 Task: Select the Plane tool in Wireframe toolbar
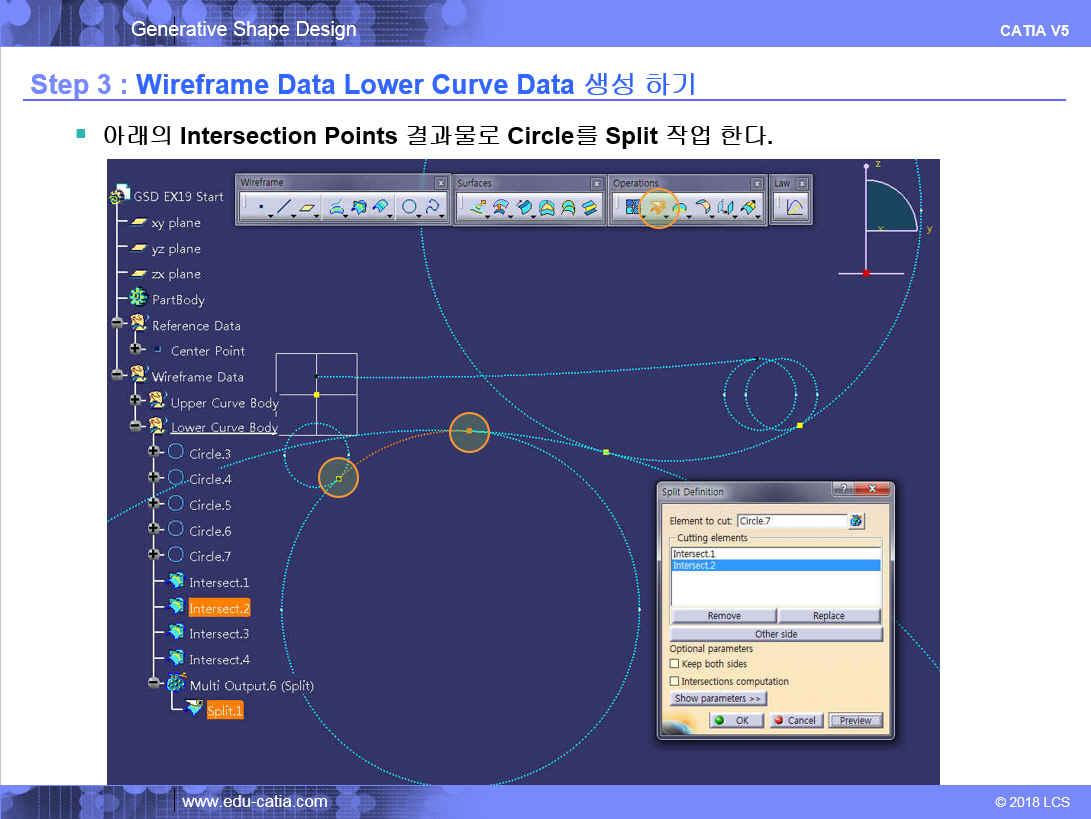click(308, 207)
